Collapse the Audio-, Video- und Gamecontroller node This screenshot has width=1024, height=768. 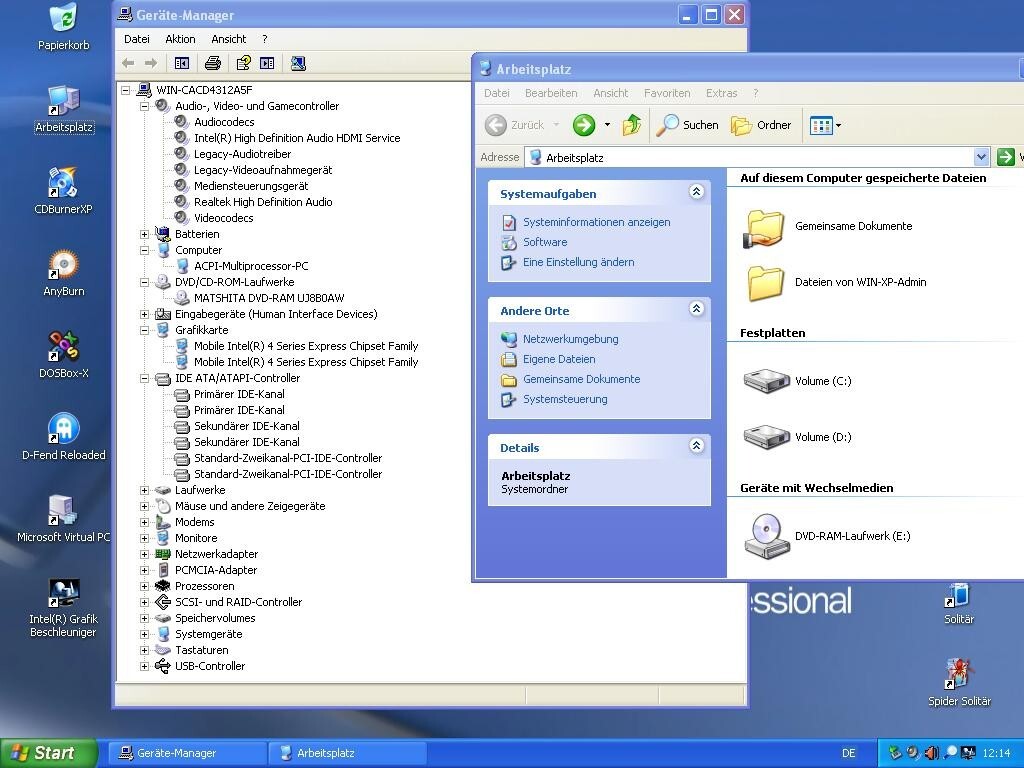coord(144,106)
